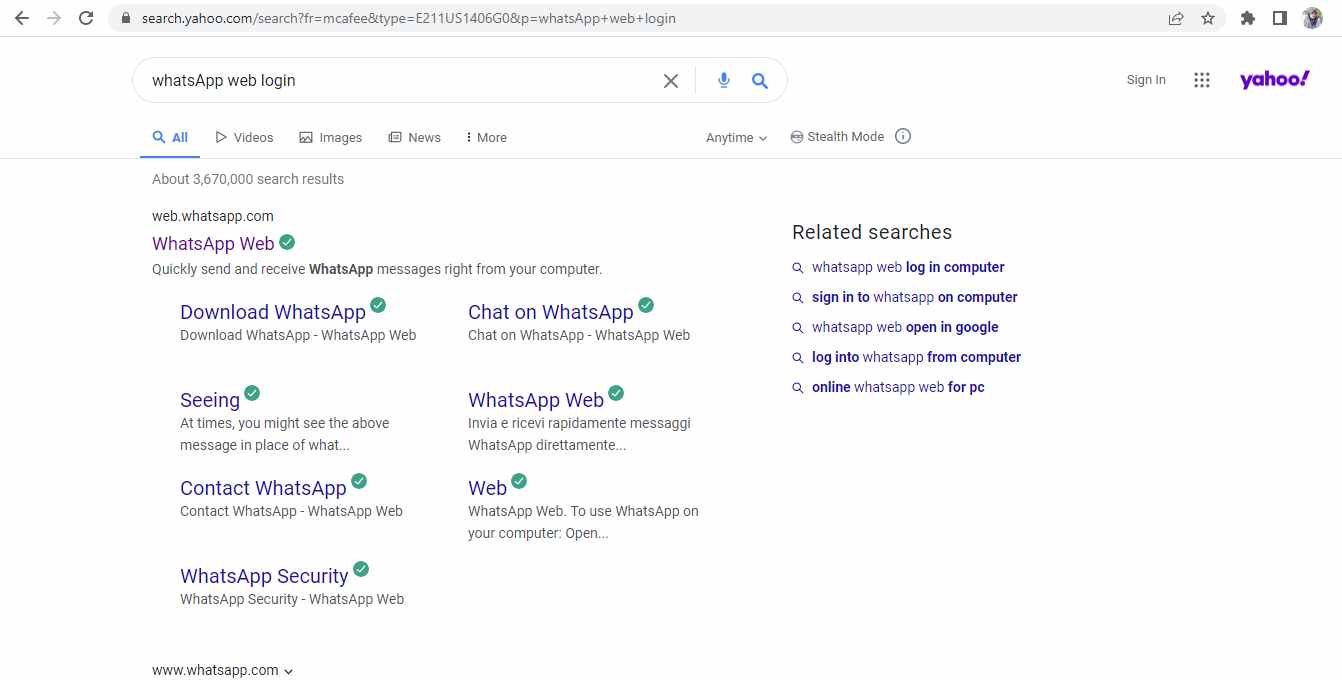Click verified checkmark next to WhatsApp Web title

287,242
